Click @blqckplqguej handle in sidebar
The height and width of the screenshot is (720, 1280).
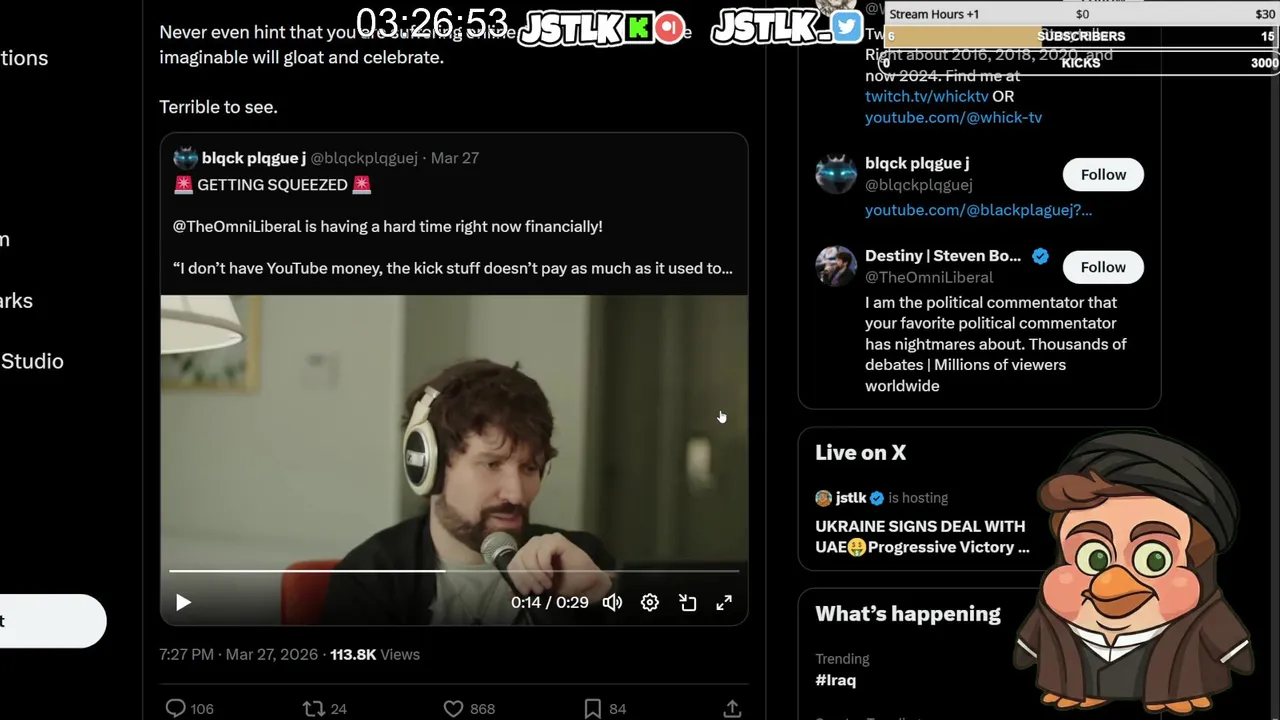918,185
